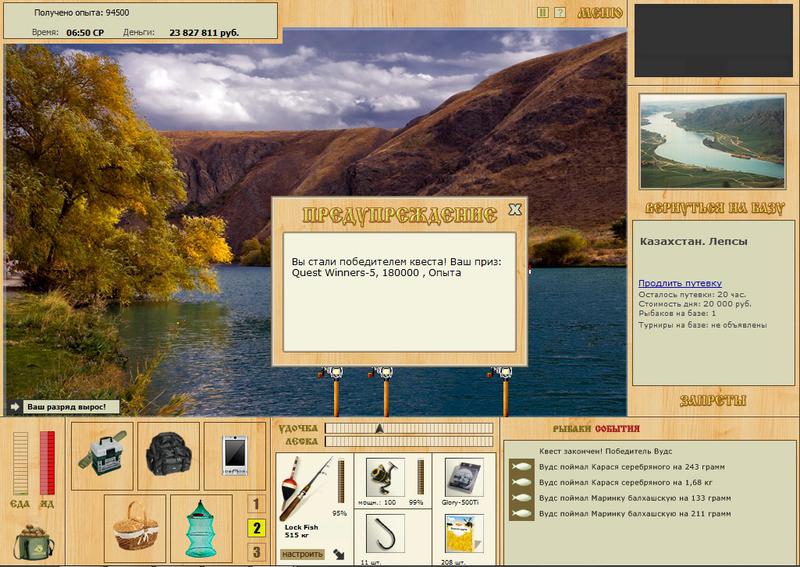Click the ИД red level gauge
This screenshot has height=567, width=800.
[x=47, y=463]
